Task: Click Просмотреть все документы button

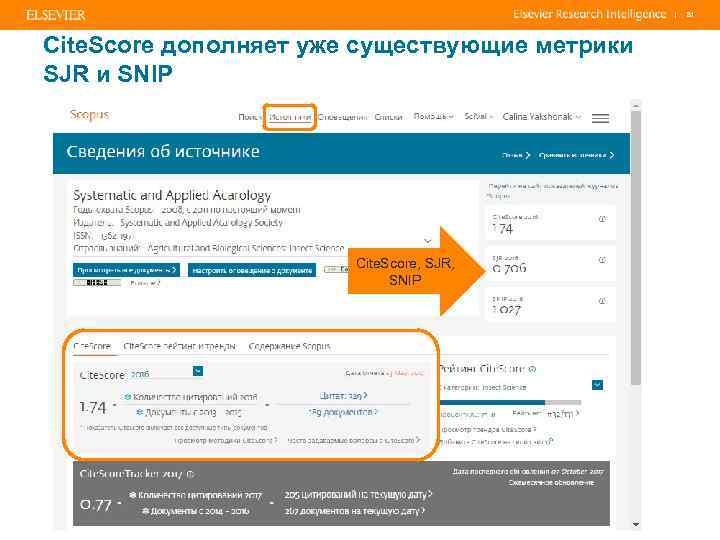Action: pyautogui.click(x=126, y=270)
